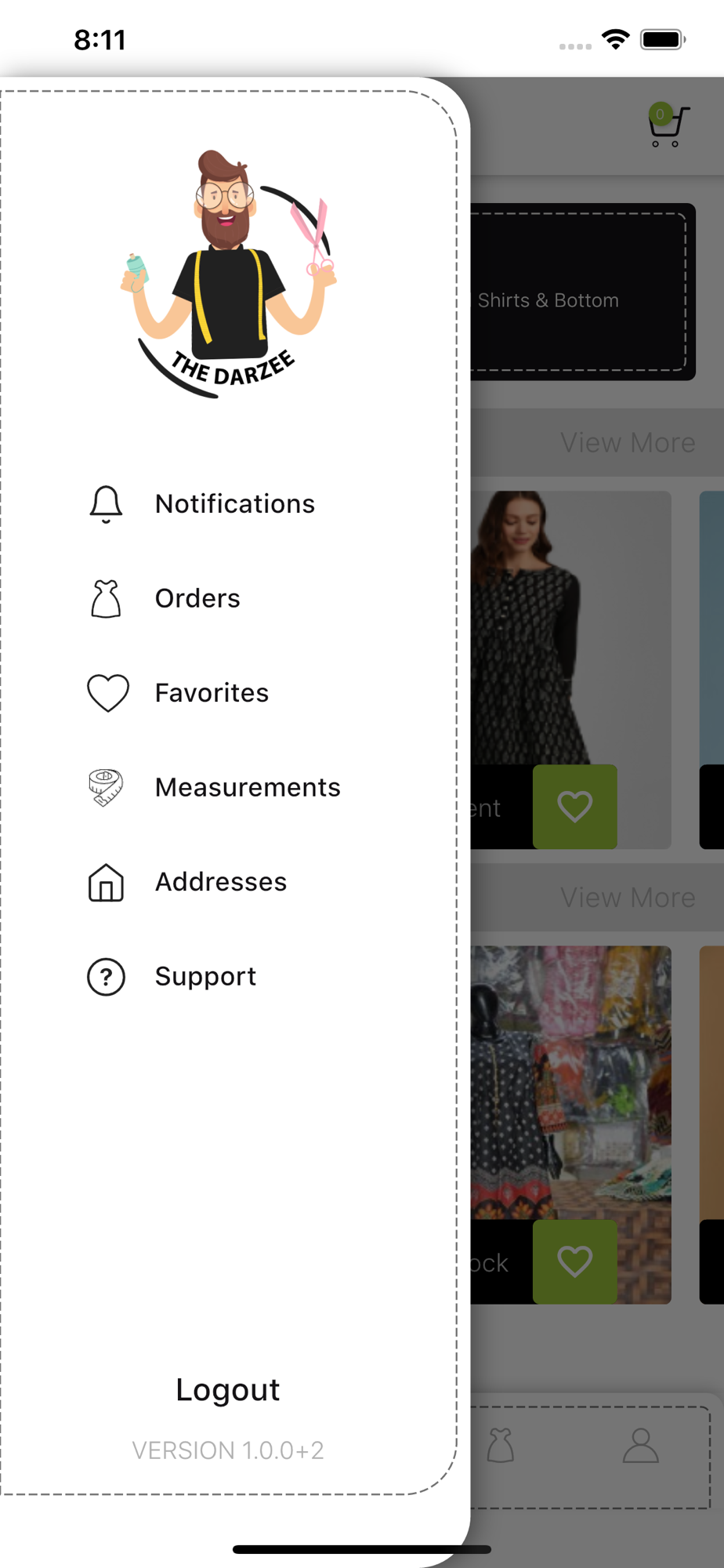Tap the lower View More link

[x=628, y=898]
